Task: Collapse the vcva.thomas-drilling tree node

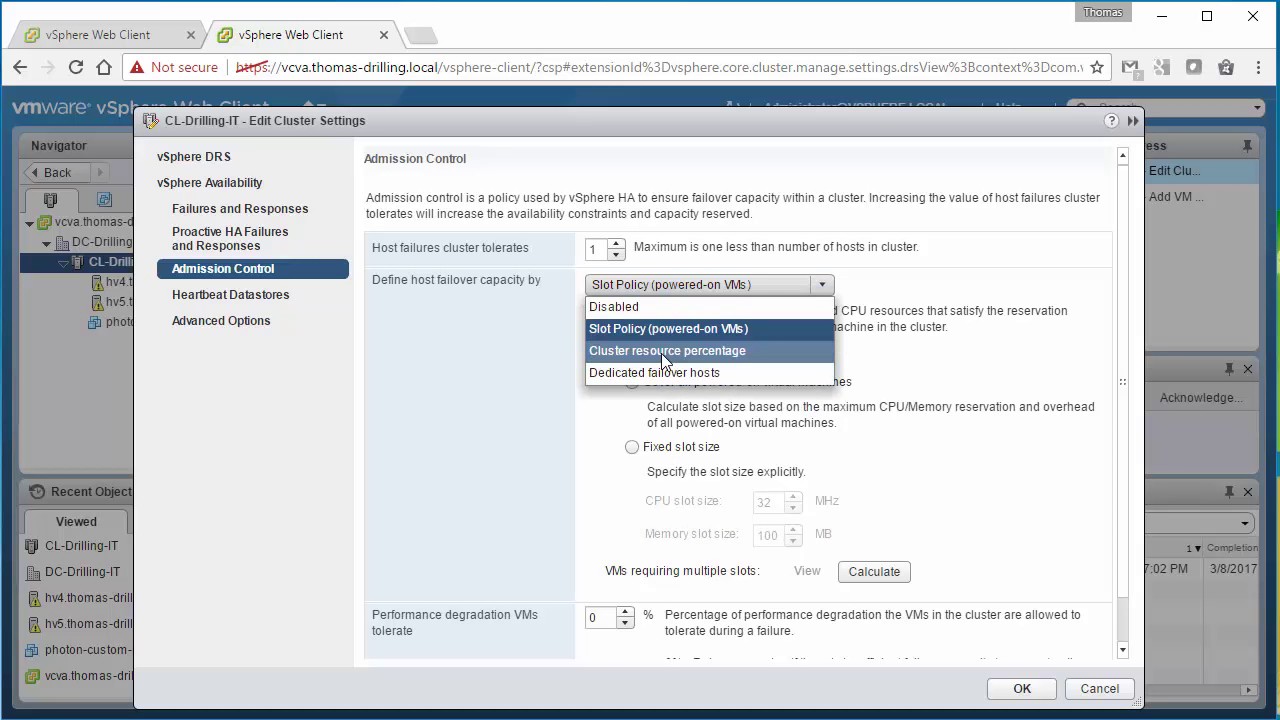Action: coord(30,223)
